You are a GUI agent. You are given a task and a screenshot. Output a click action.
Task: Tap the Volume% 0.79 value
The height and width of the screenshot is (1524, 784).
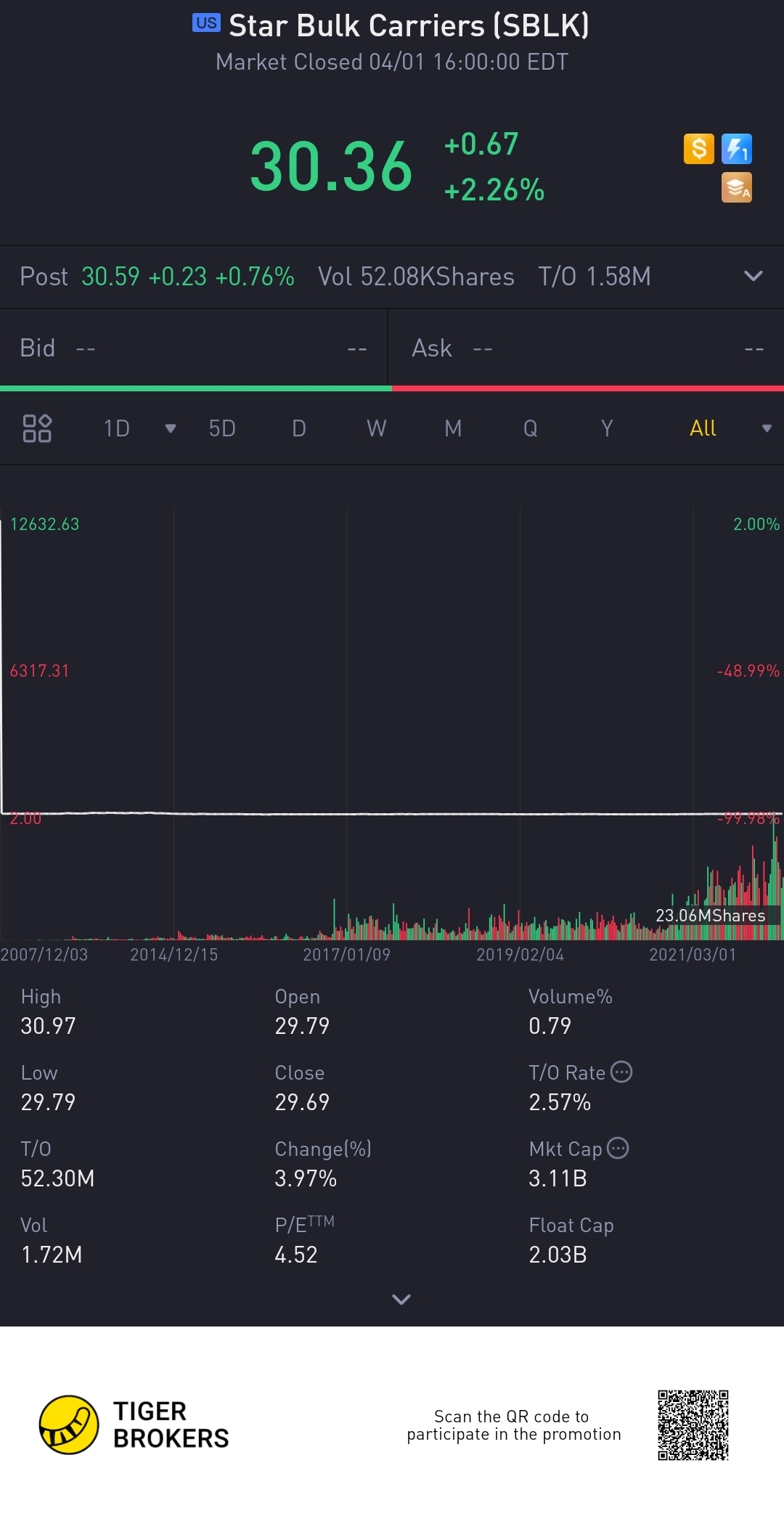click(550, 1026)
